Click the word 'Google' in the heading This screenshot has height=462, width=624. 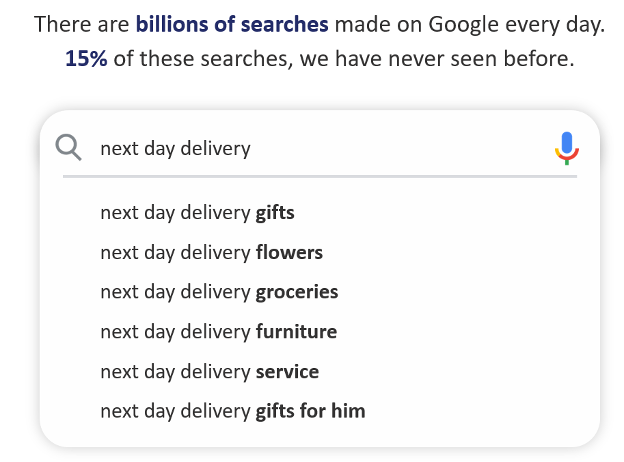tap(463, 25)
